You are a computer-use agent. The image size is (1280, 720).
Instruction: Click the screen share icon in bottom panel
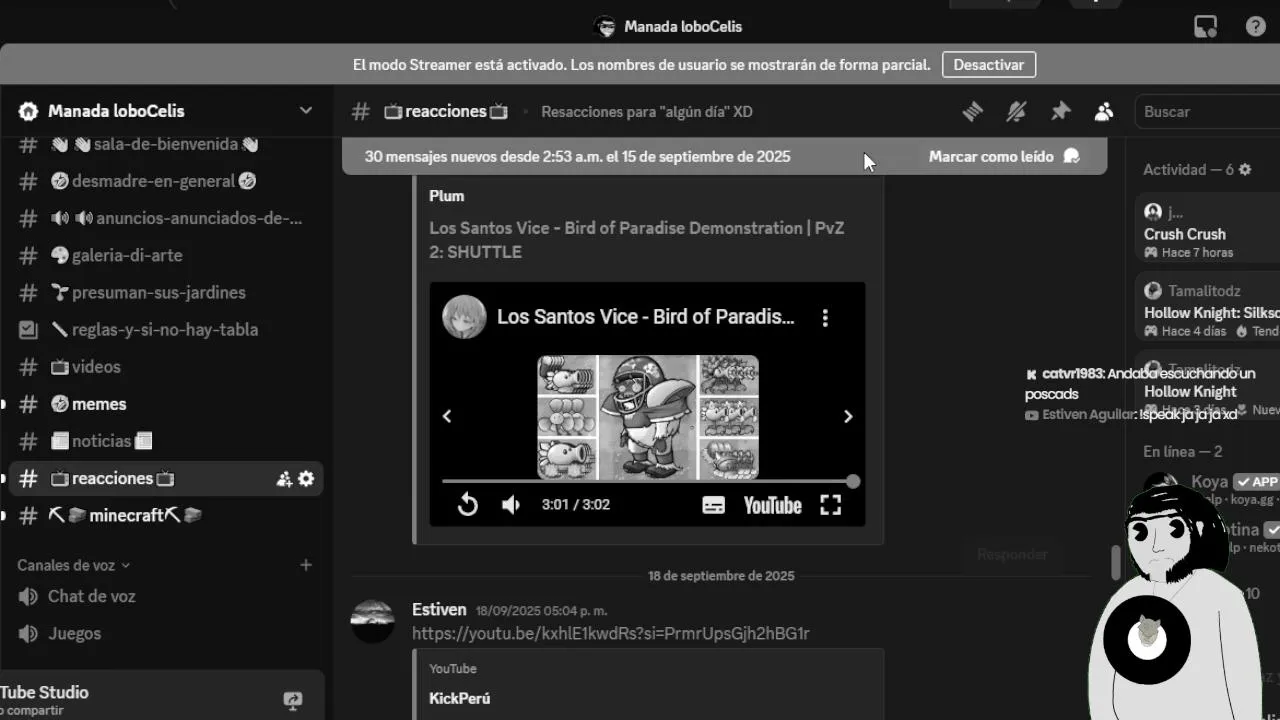point(293,701)
